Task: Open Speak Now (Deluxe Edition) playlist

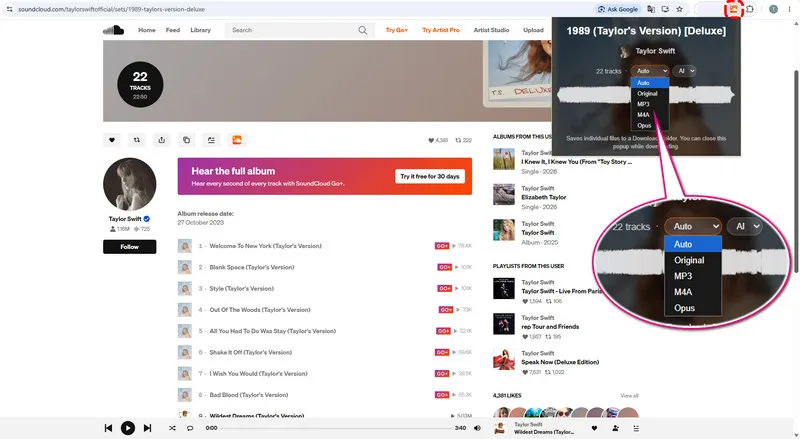Action: [560, 362]
